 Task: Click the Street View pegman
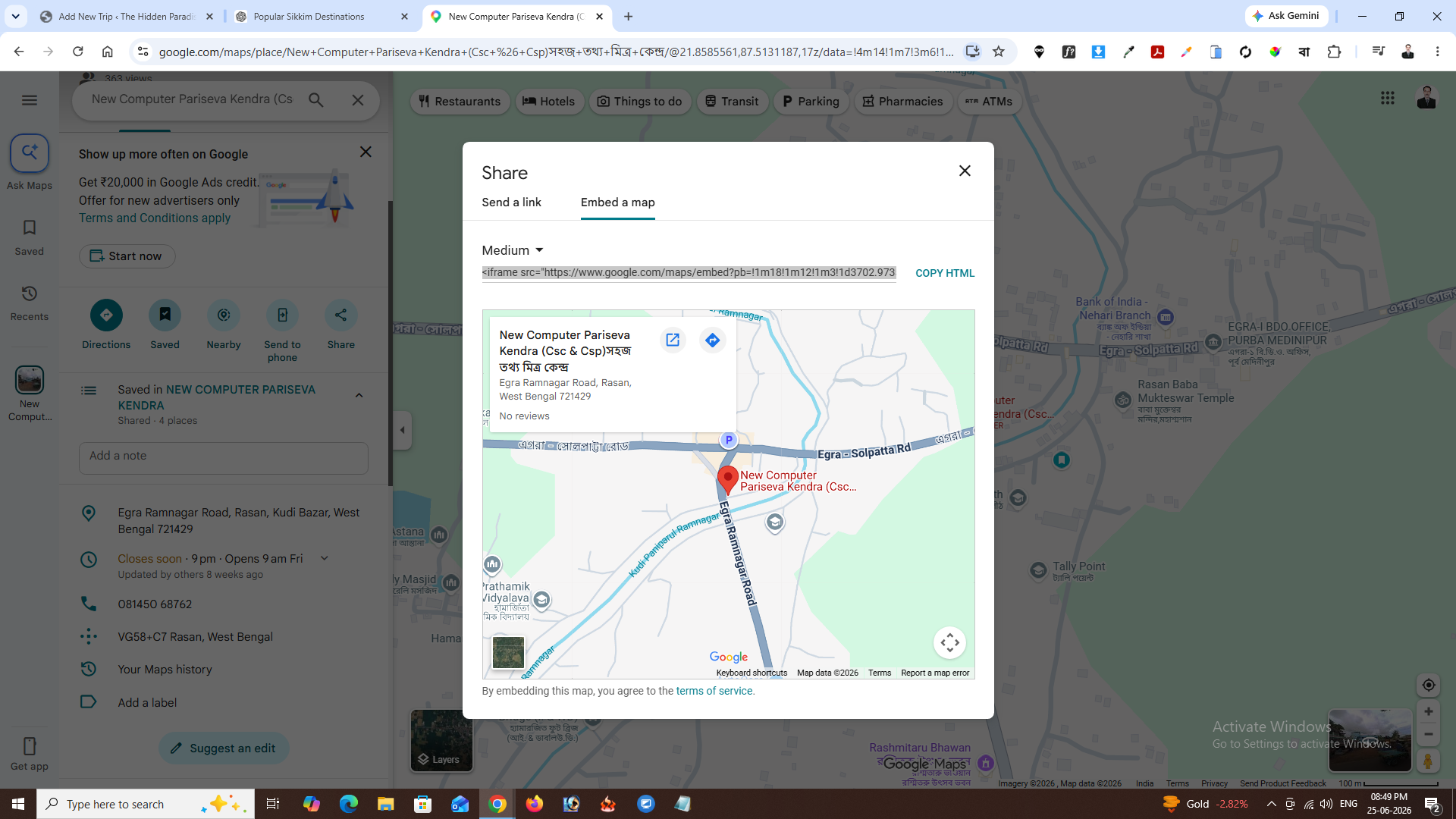click(x=1429, y=761)
